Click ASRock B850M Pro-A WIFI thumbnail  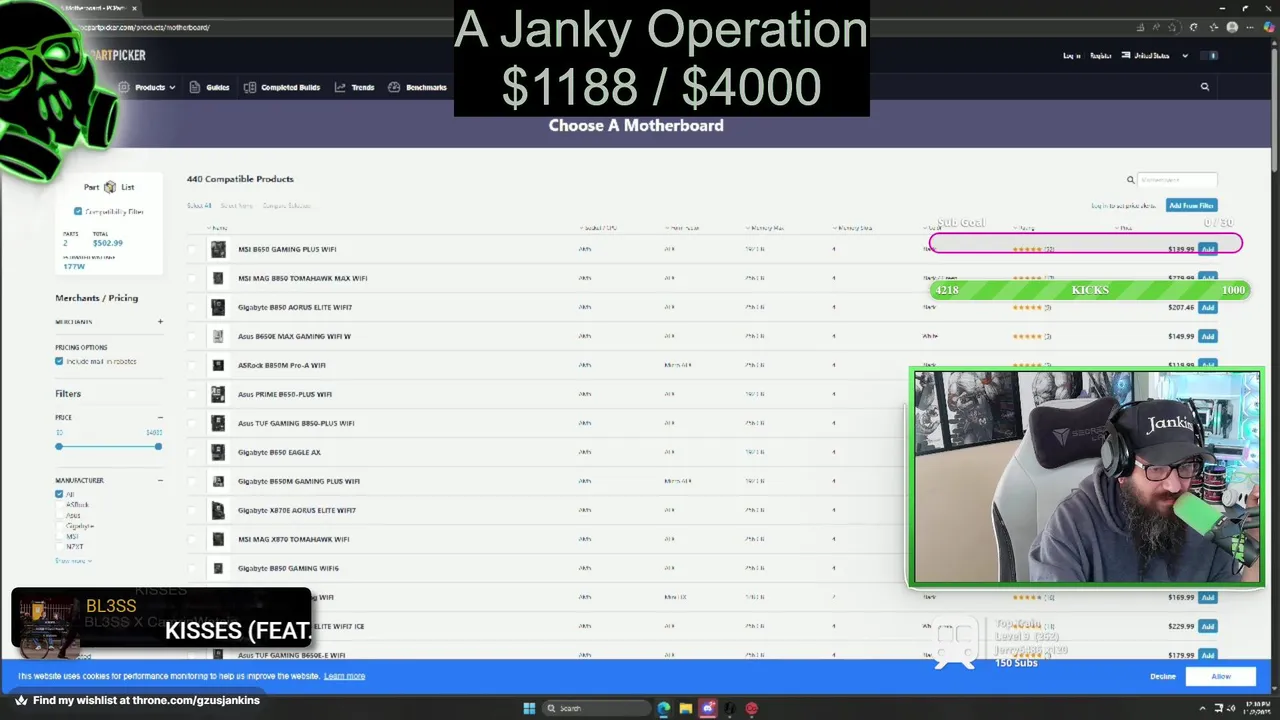click(218, 365)
